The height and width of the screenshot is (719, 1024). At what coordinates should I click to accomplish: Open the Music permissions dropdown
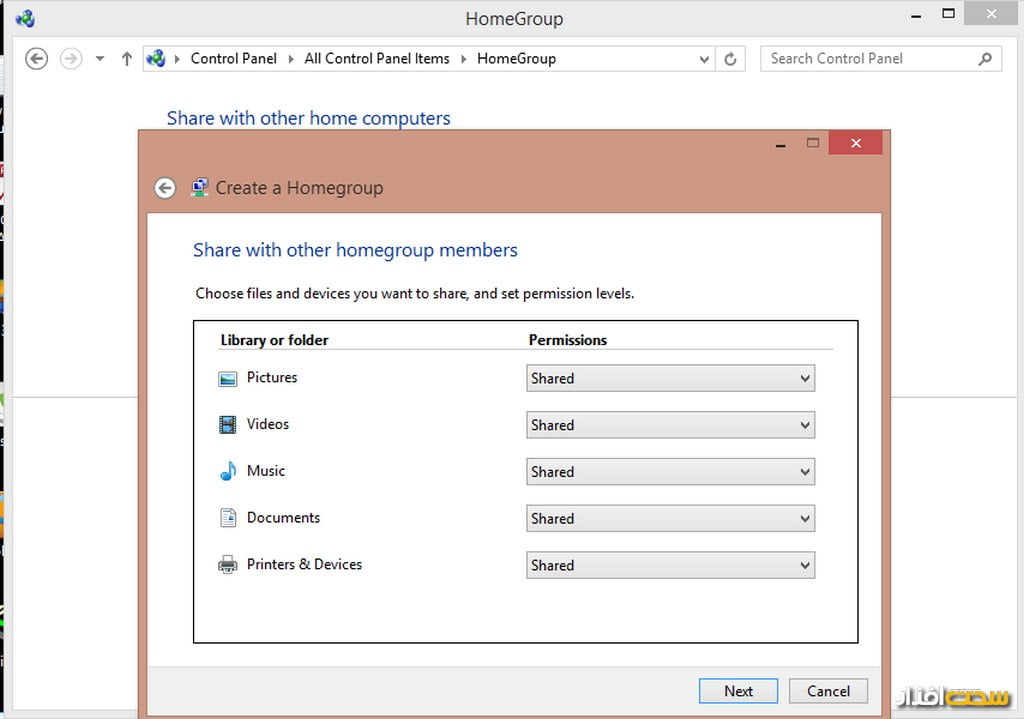click(670, 472)
